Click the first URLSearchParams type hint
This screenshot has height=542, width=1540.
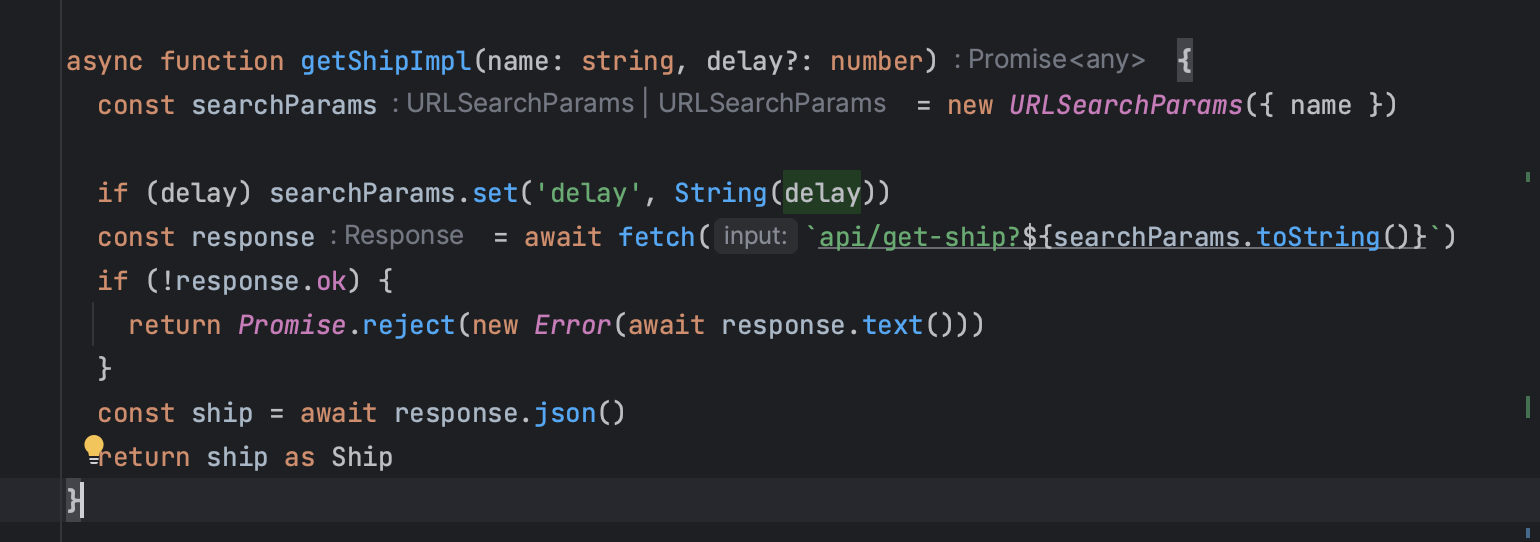pyautogui.click(x=520, y=103)
